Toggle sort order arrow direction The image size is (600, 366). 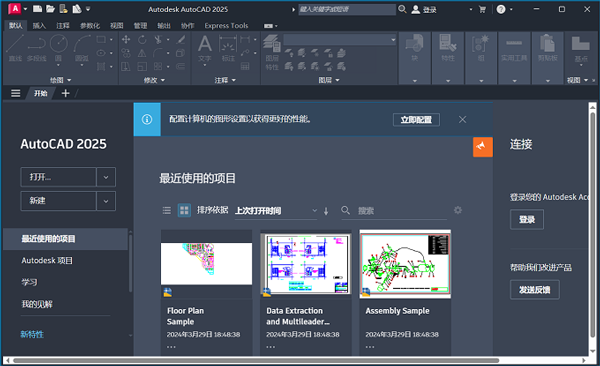click(x=326, y=211)
